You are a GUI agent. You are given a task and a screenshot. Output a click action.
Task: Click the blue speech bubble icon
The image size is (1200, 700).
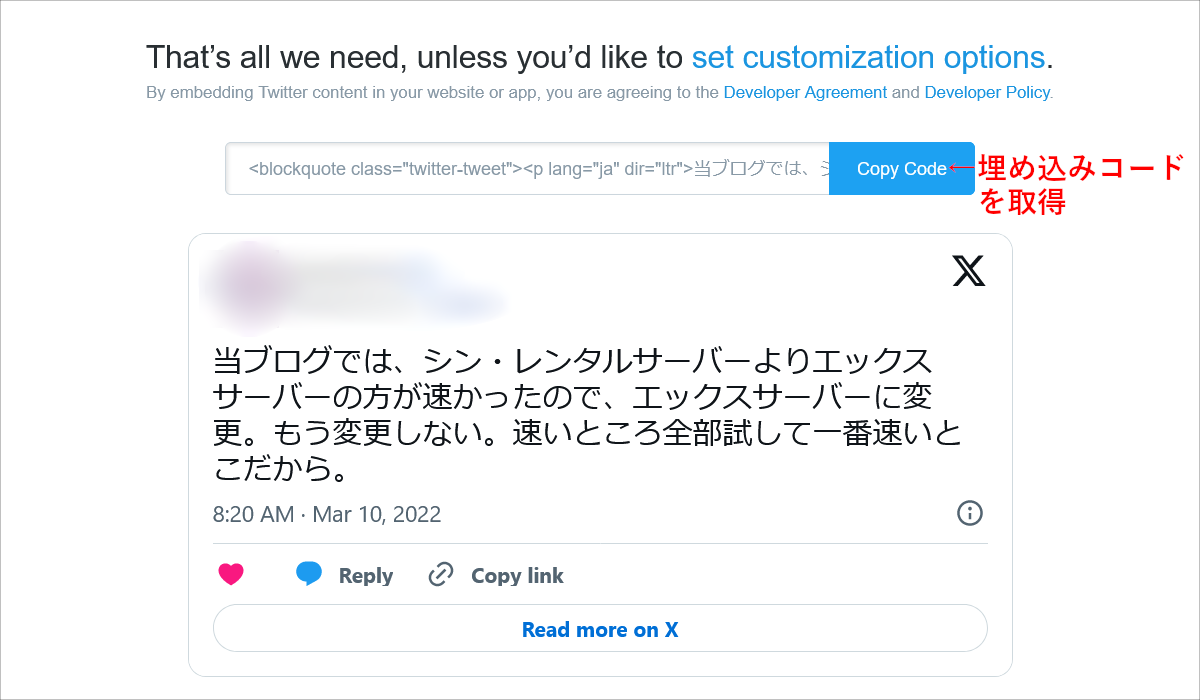tap(311, 574)
